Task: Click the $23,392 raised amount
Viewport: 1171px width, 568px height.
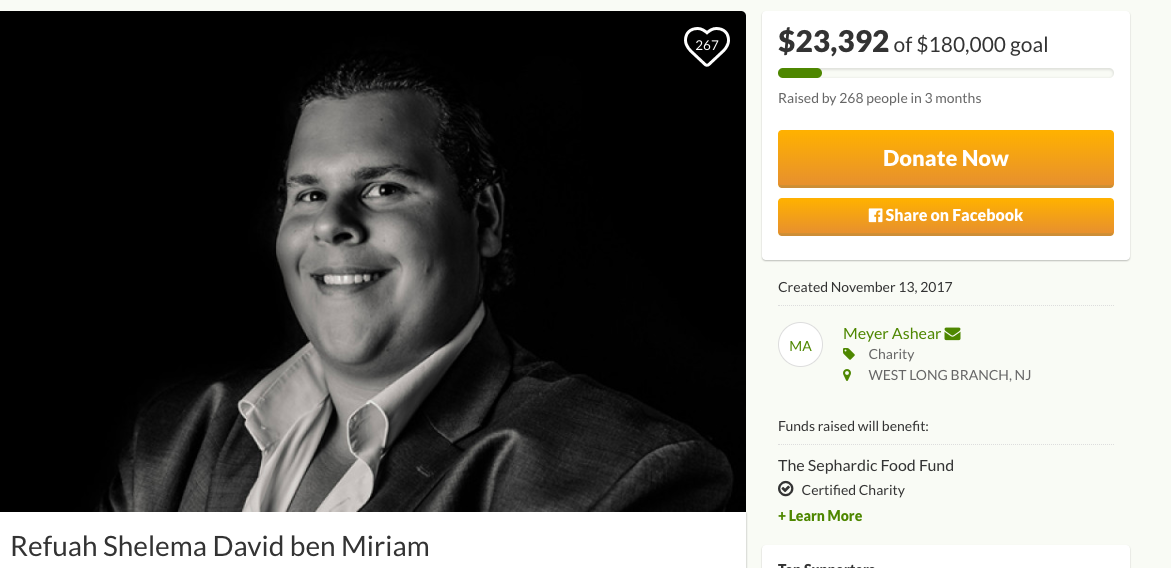Action: 833,42
